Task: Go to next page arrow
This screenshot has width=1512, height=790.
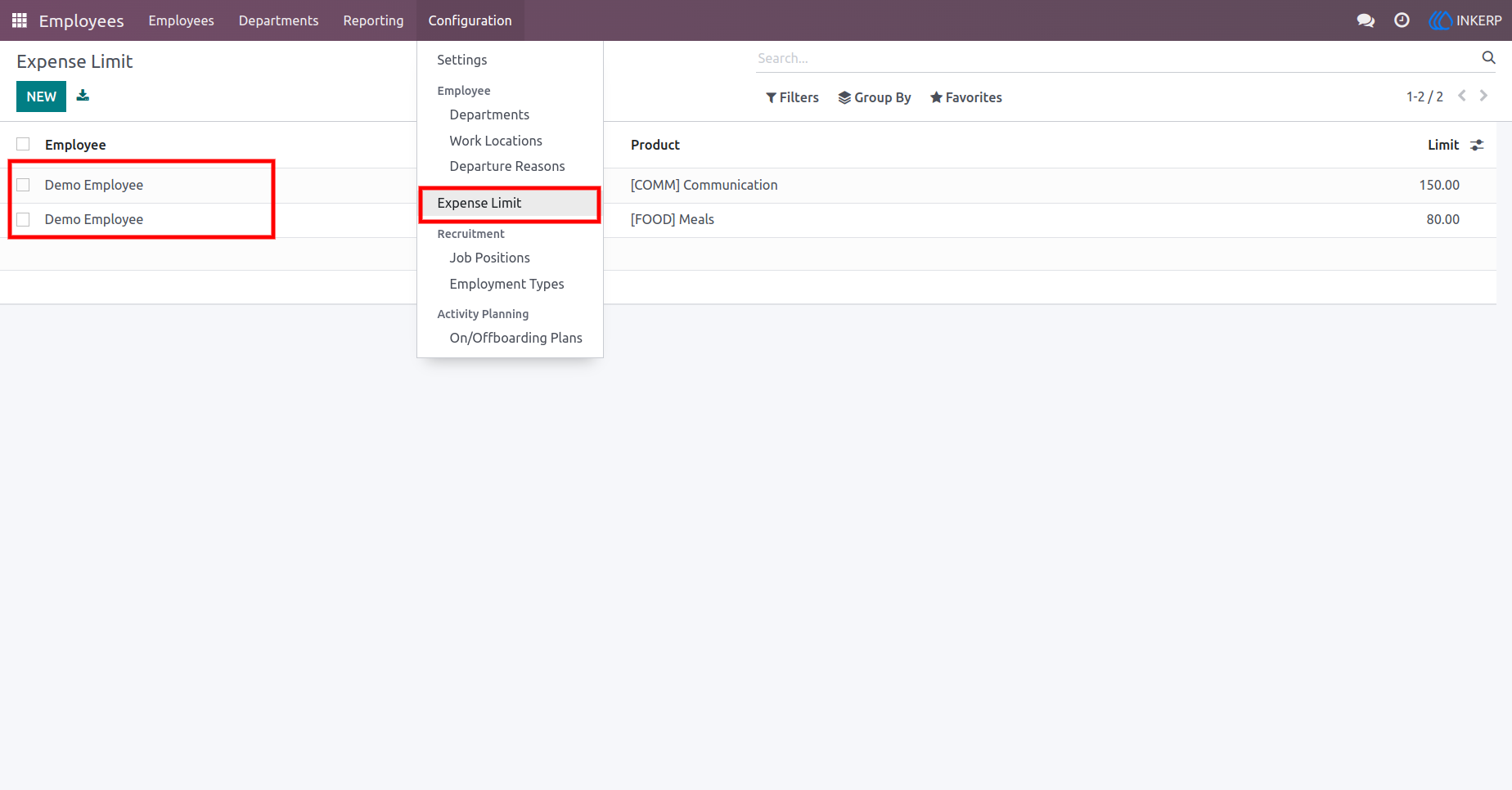Action: click(1483, 97)
